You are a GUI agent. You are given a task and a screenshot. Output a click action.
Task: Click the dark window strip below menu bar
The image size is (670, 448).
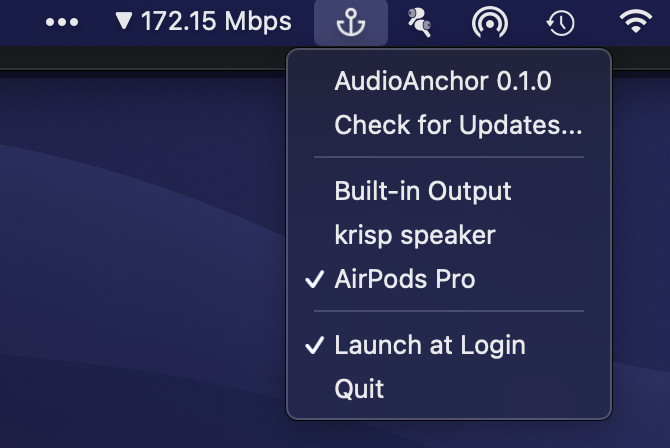click(x=141, y=58)
